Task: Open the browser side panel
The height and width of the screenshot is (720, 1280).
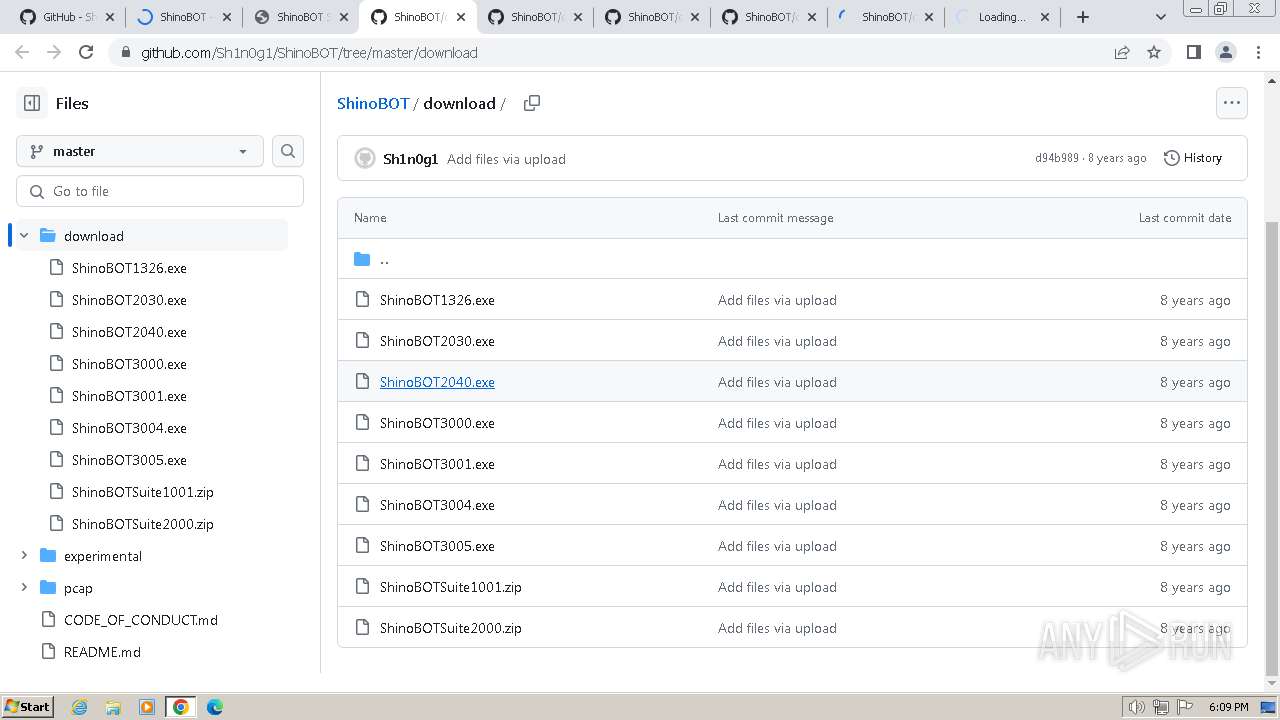Action: click(x=1193, y=52)
